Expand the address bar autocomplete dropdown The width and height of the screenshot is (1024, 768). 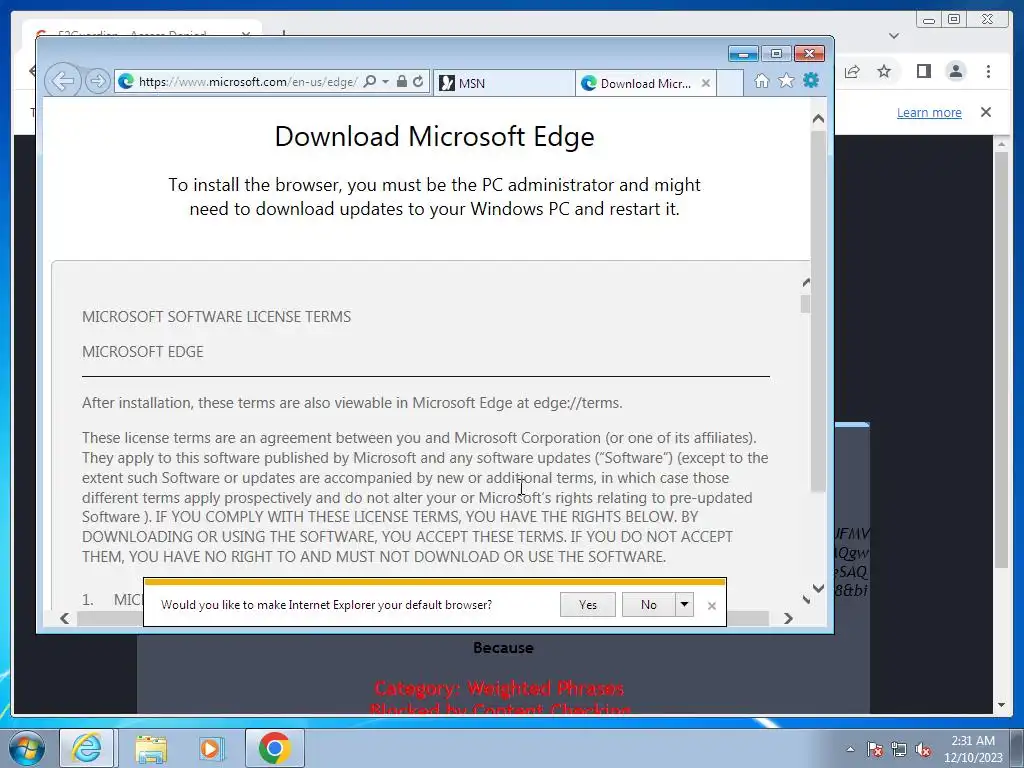[385, 82]
